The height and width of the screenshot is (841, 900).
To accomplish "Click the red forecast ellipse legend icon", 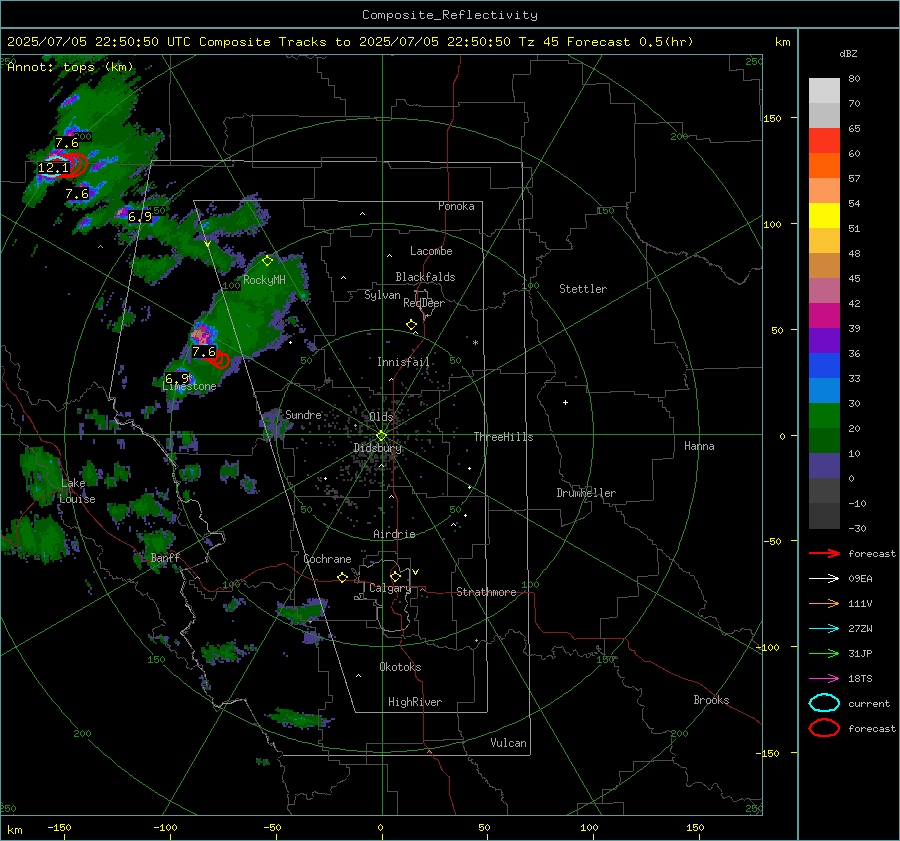I will point(824,728).
